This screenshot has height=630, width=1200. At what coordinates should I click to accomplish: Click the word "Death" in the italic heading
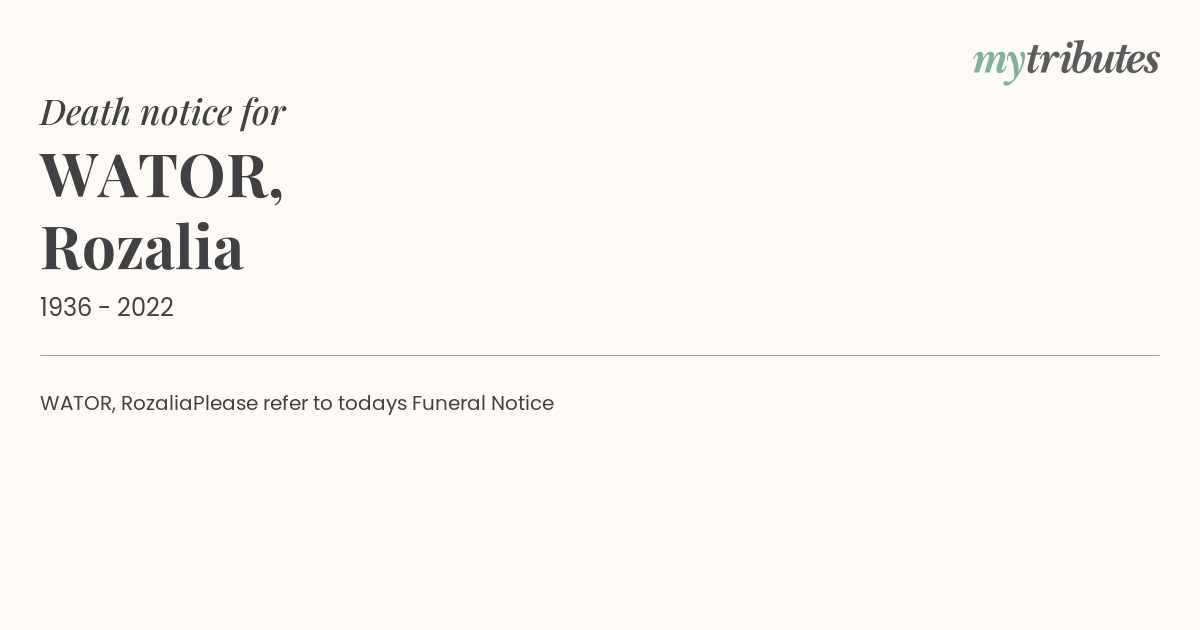pos(86,112)
